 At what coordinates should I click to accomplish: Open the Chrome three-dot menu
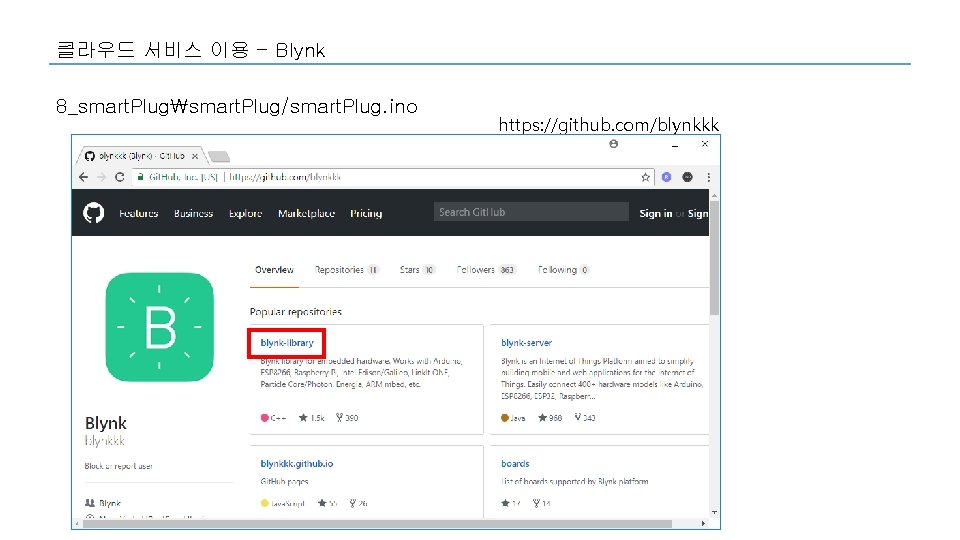point(708,177)
